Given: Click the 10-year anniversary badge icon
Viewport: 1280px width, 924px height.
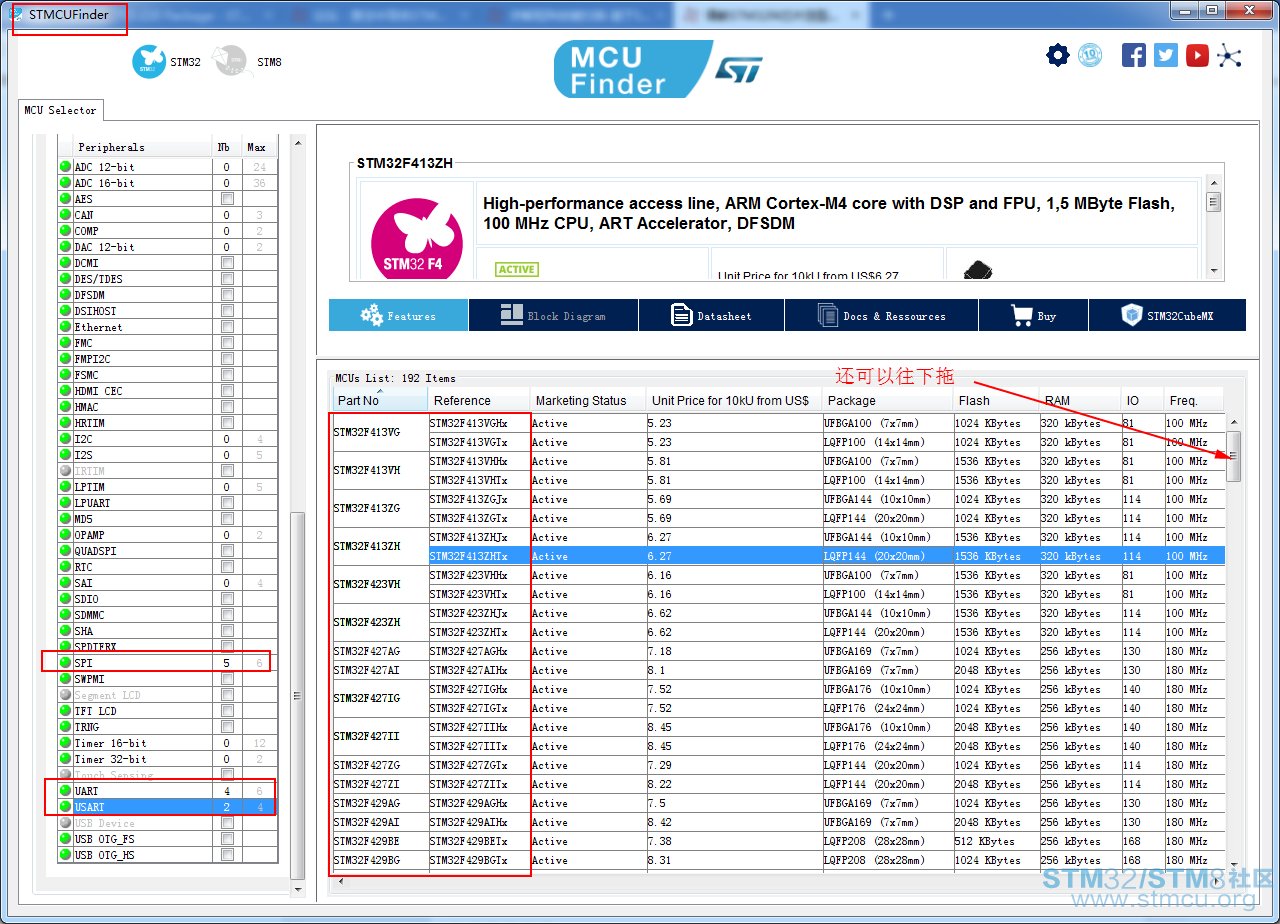Looking at the screenshot, I should (1090, 55).
